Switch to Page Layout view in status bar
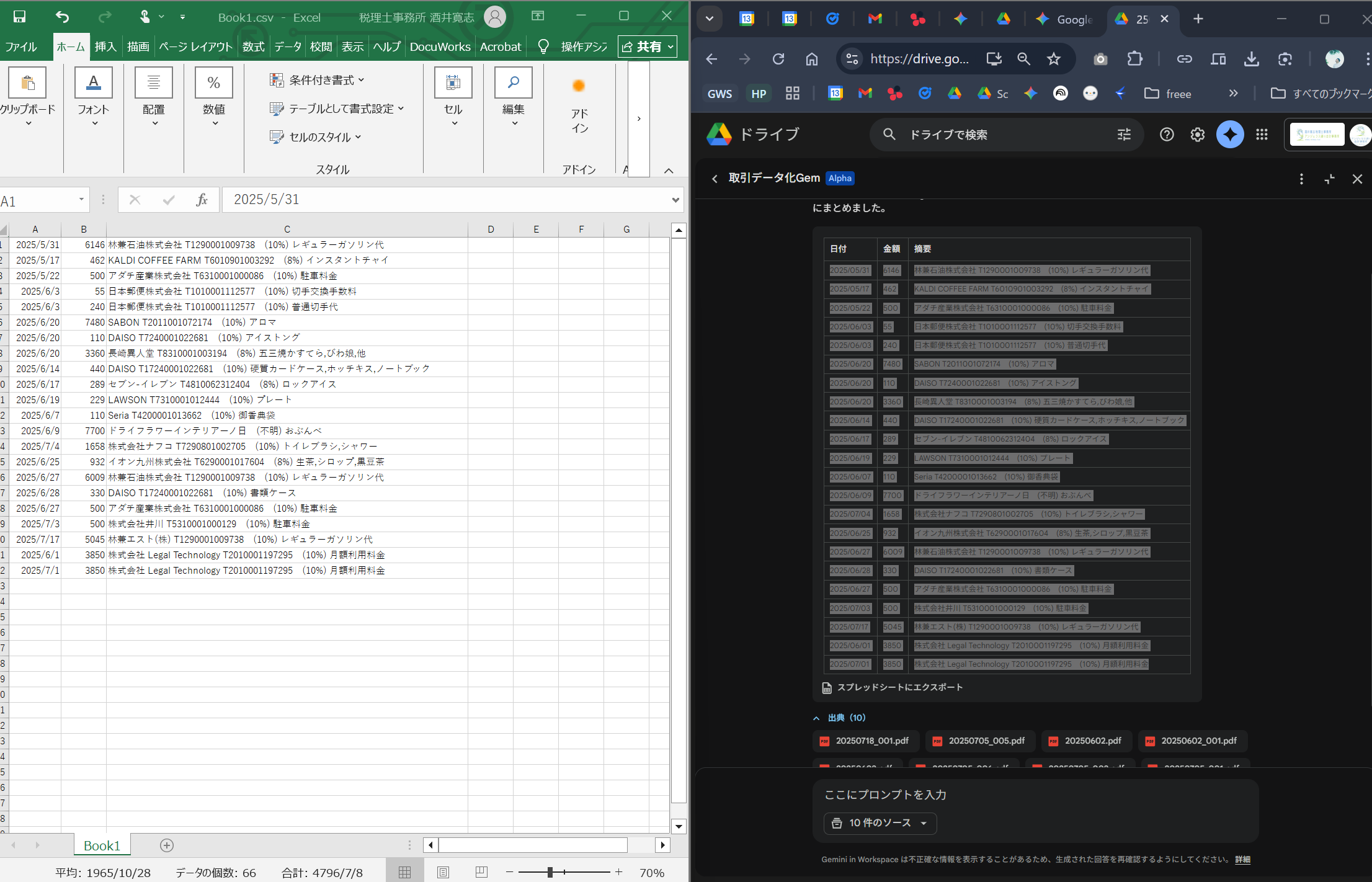 pos(443,873)
